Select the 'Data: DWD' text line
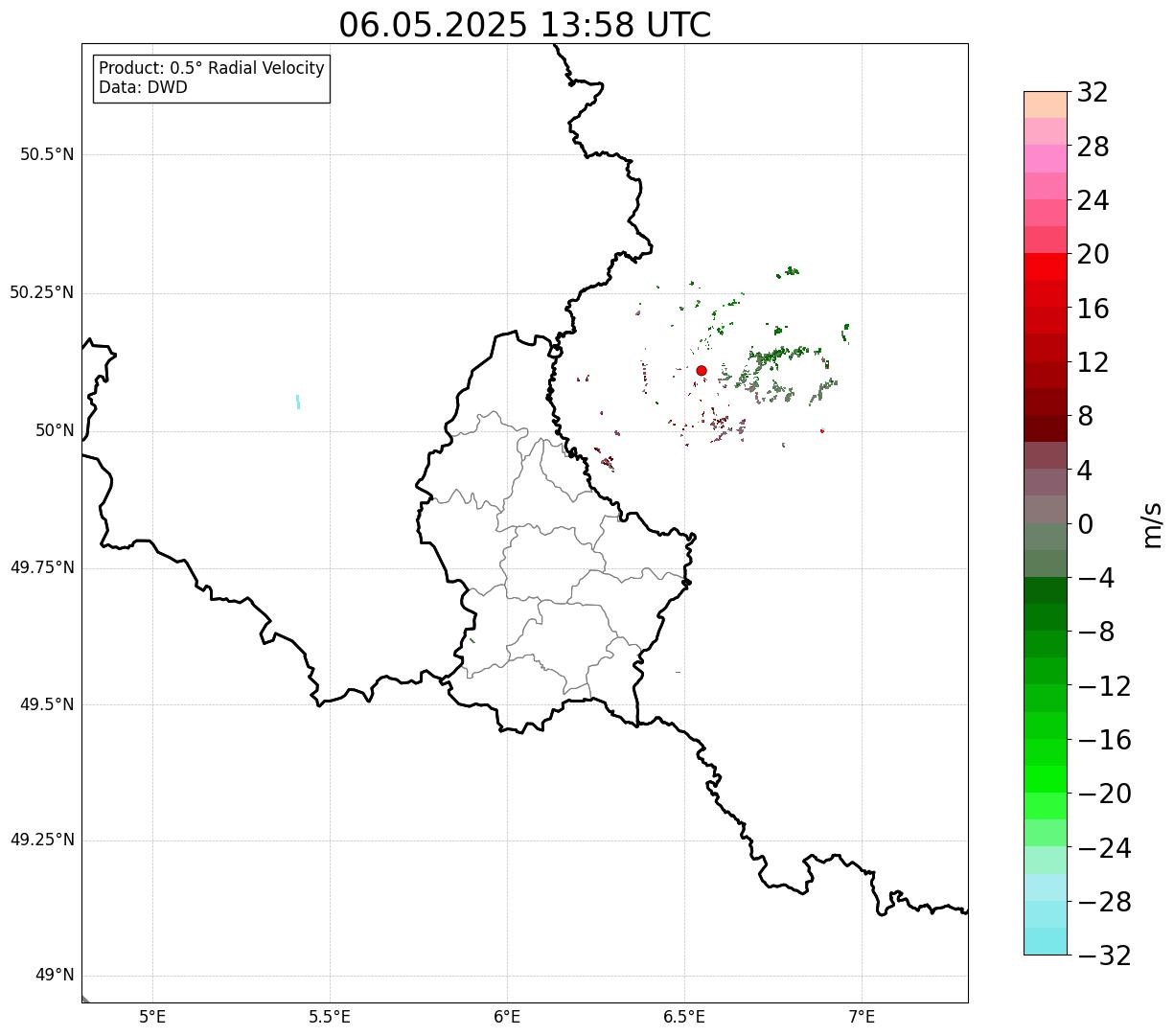 click(144, 87)
